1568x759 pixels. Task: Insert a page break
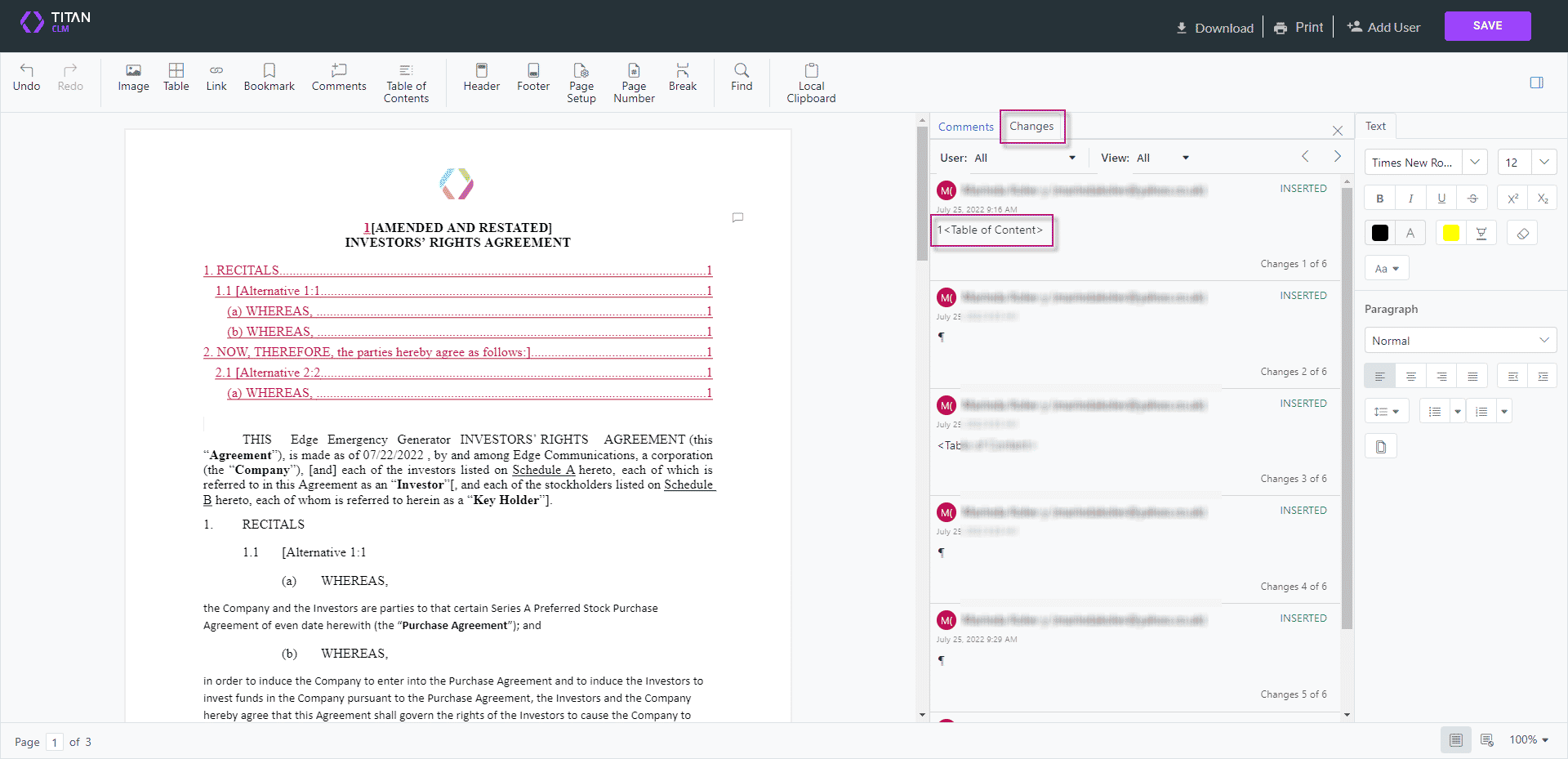pyautogui.click(x=683, y=79)
